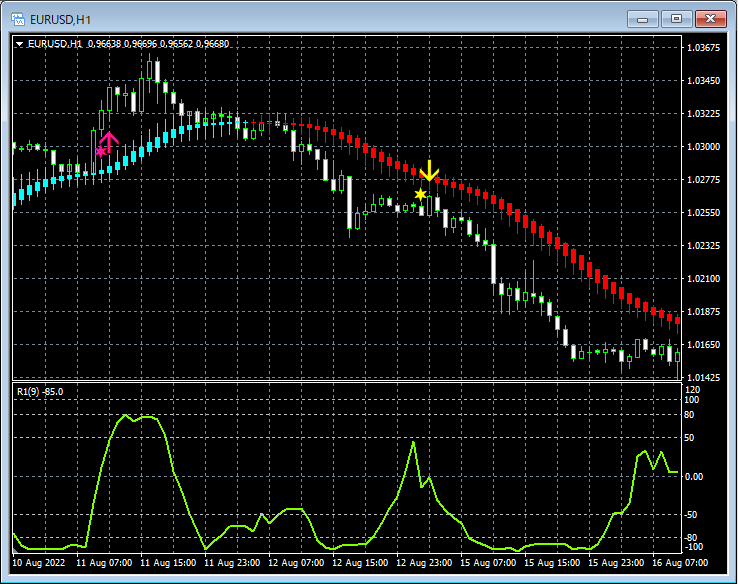This screenshot has height=584, width=739.
Task: Click the -50 indicator scale level
Action: pyautogui.click(x=690, y=515)
